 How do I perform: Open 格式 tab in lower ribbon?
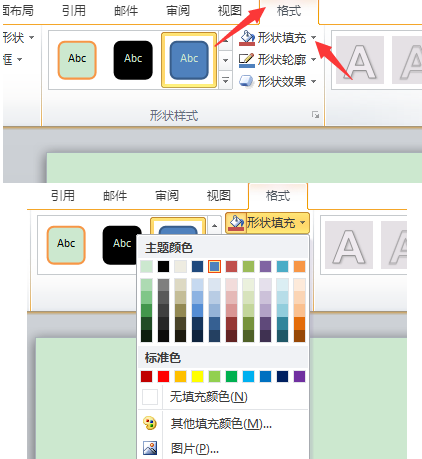click(x=278, y=196)
